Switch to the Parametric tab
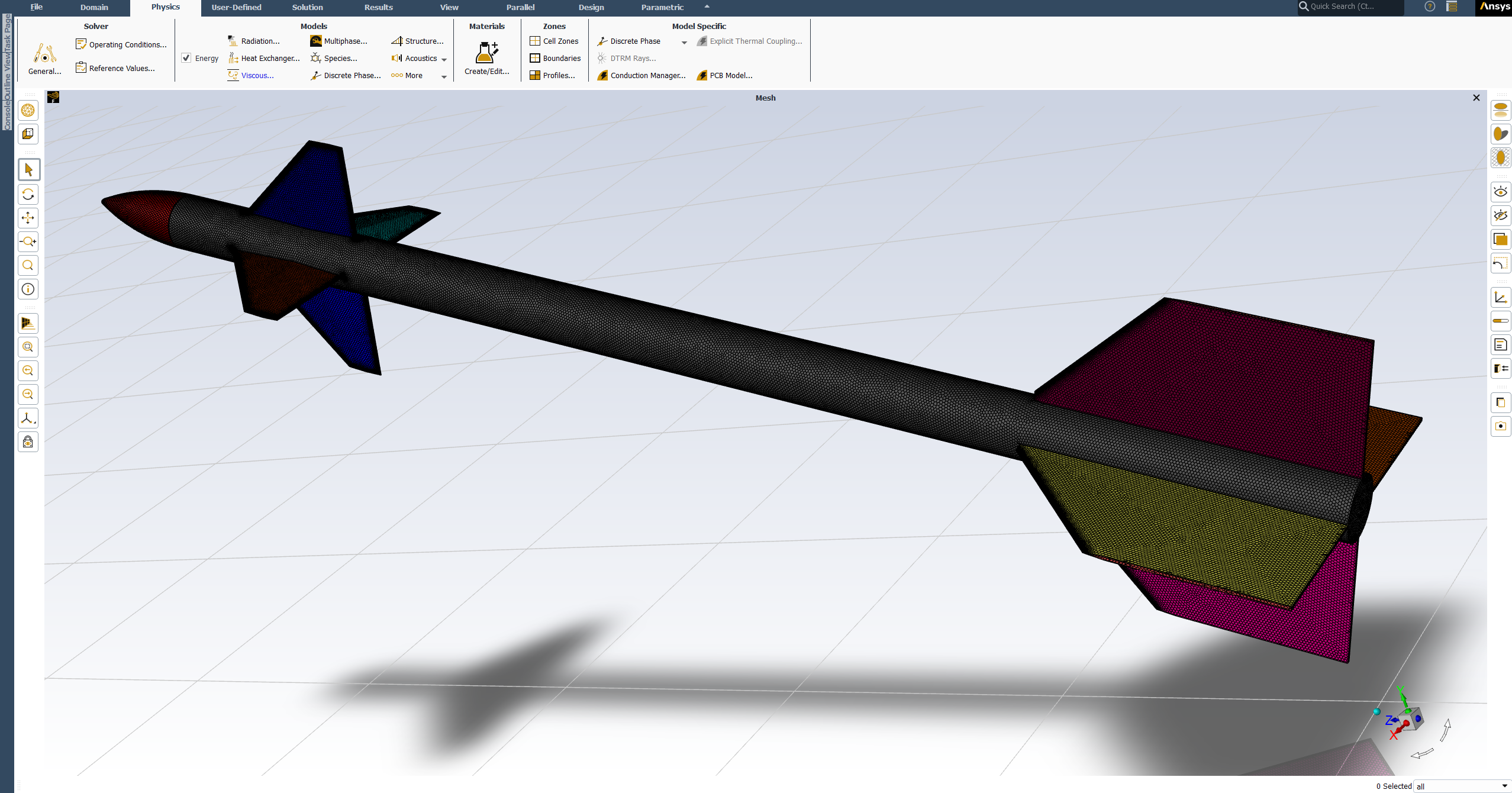1512x793 pixels. 662,7
